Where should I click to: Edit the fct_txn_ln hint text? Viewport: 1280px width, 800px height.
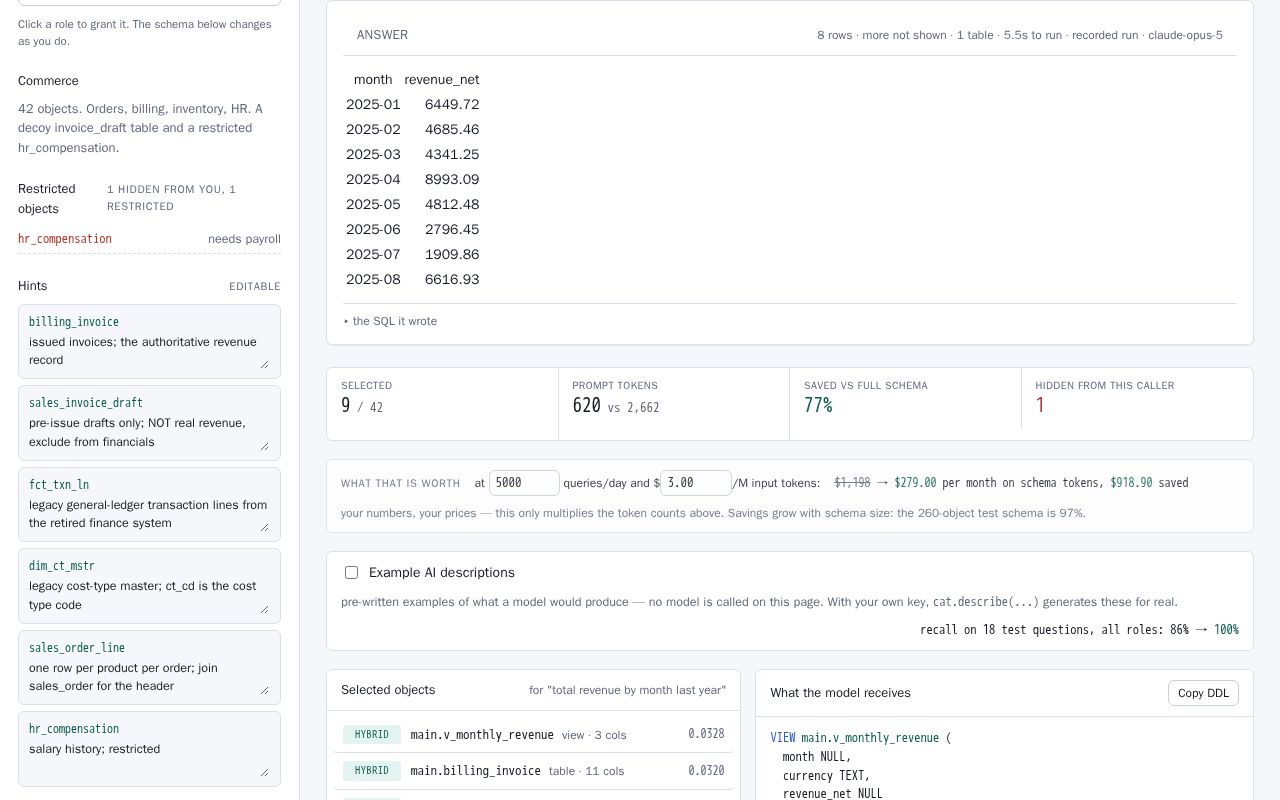point(149,514)
